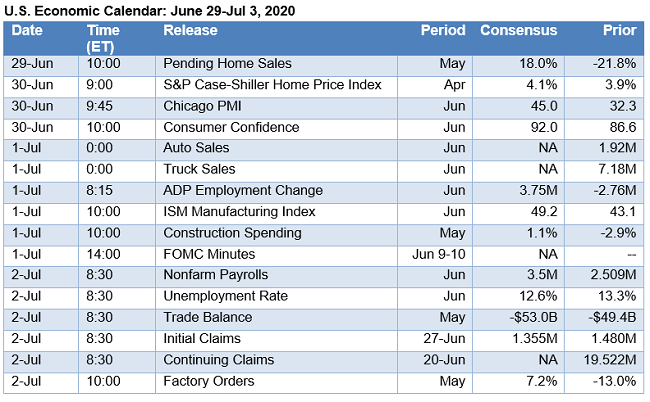Click the Consensus column header
This screenshot has width=650, height=402.
point(518,30)
